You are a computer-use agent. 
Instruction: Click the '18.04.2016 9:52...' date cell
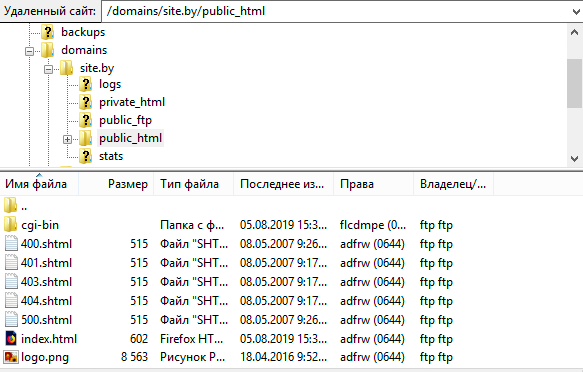point(283,357)
